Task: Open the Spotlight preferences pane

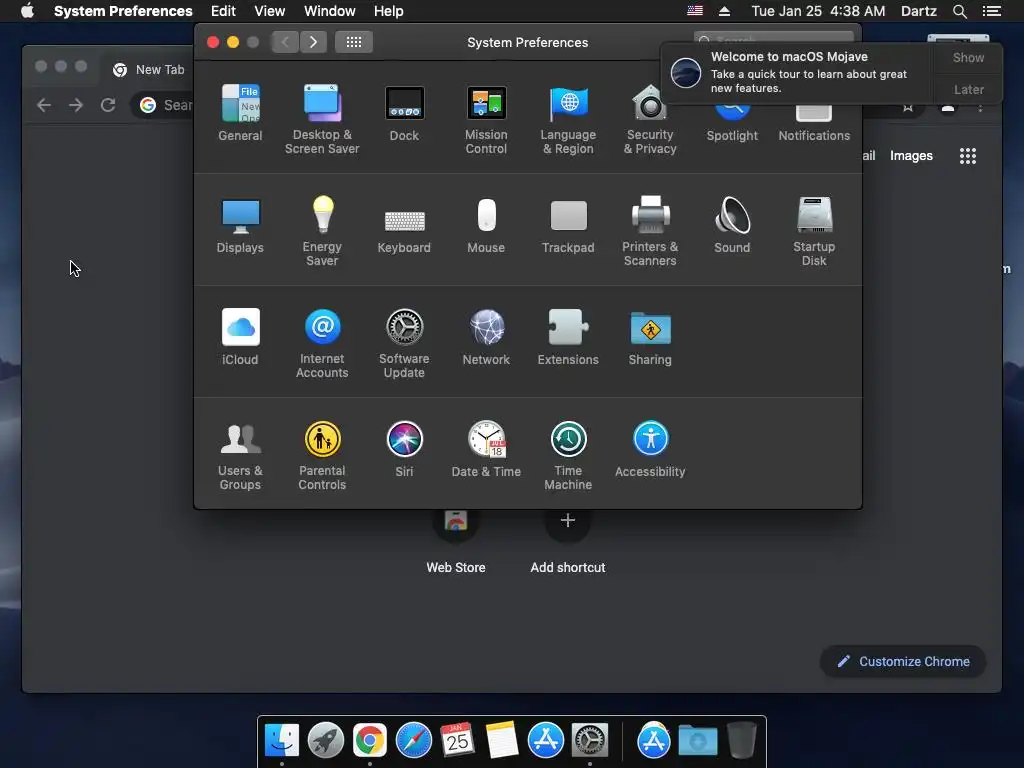Action: 732,124
